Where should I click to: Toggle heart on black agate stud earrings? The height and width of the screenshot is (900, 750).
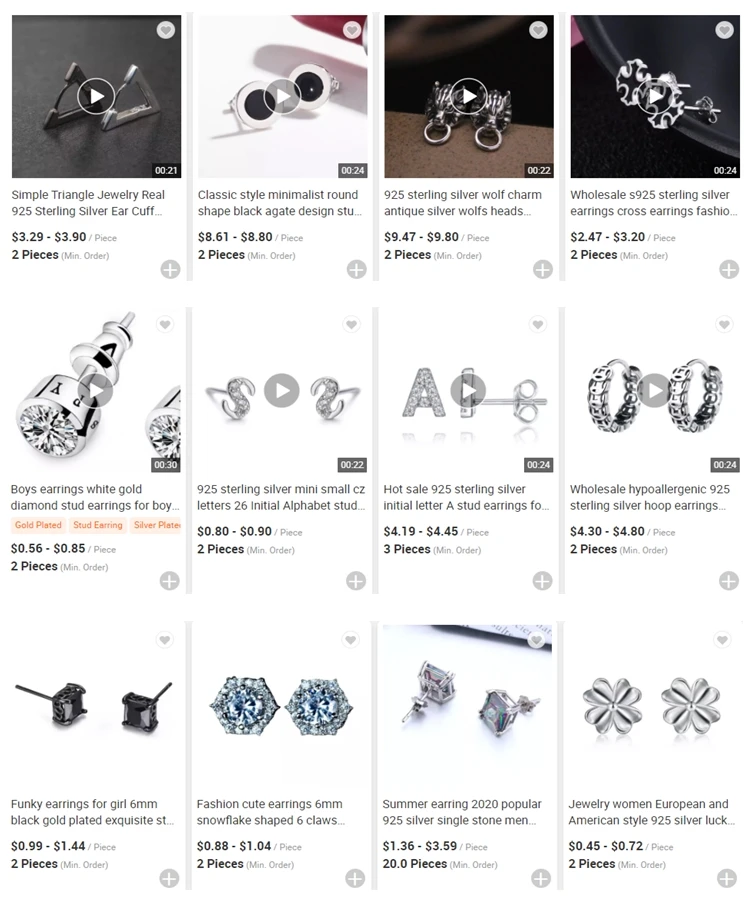[352, 30]
